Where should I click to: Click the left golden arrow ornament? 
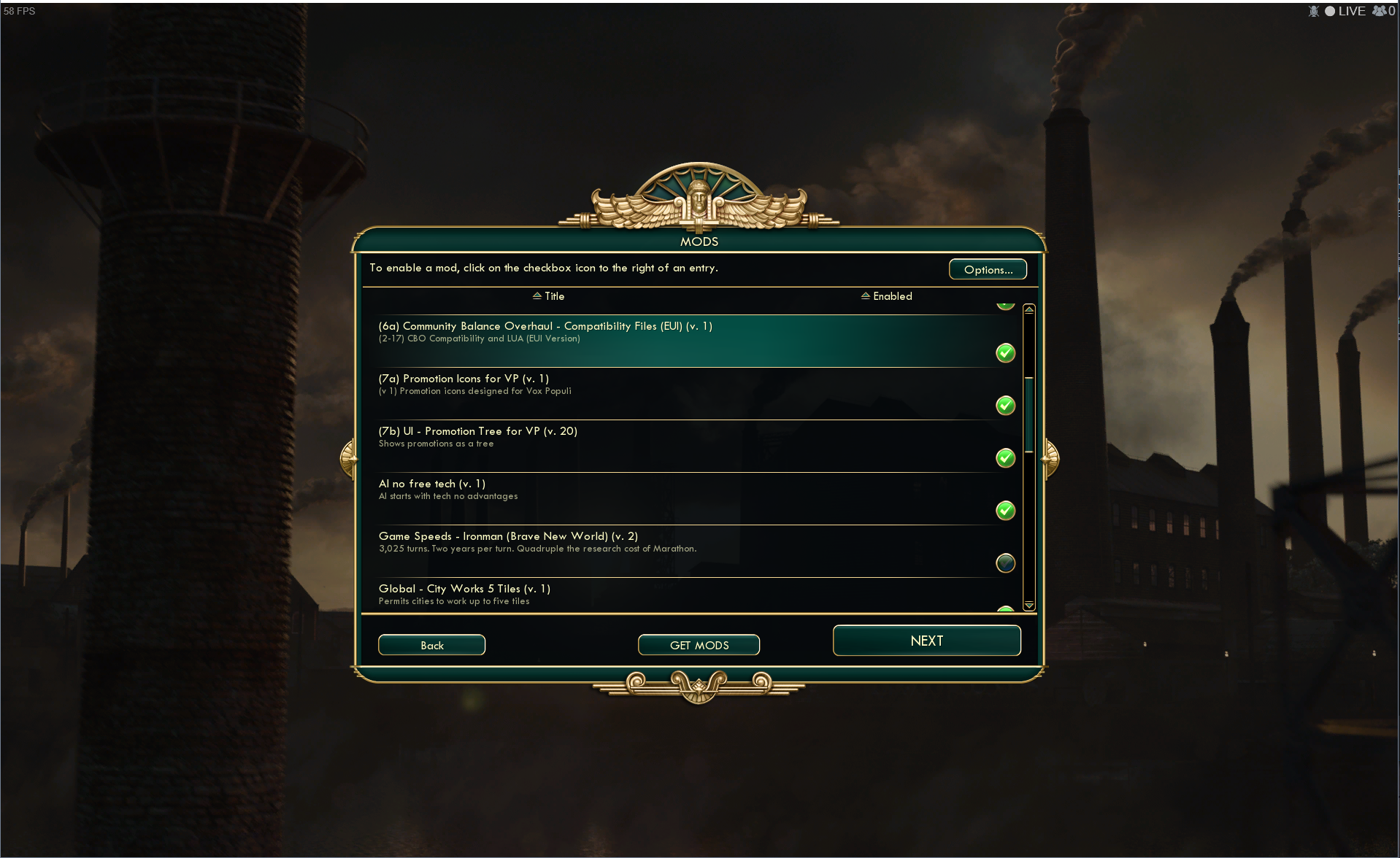coord(349,458)
